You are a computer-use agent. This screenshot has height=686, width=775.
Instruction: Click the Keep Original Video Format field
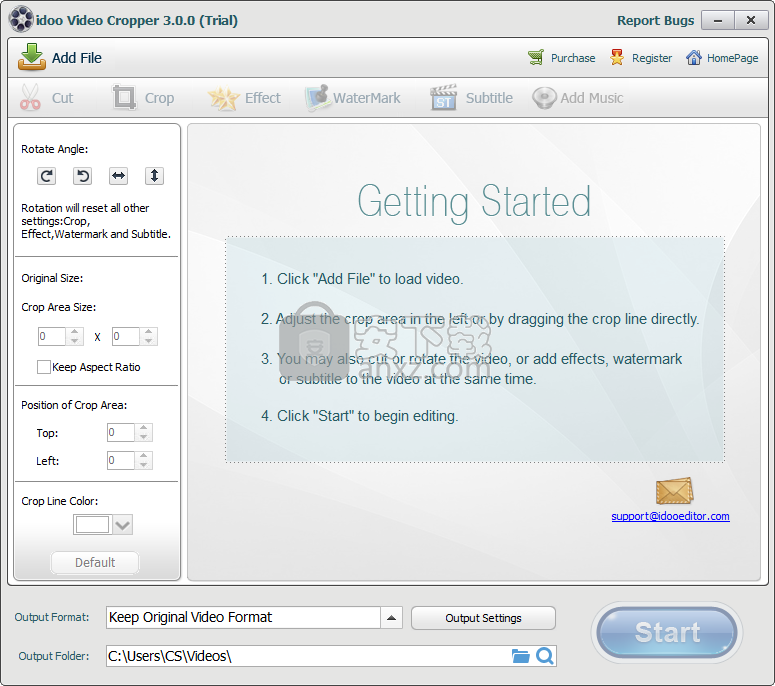point(243,617)
